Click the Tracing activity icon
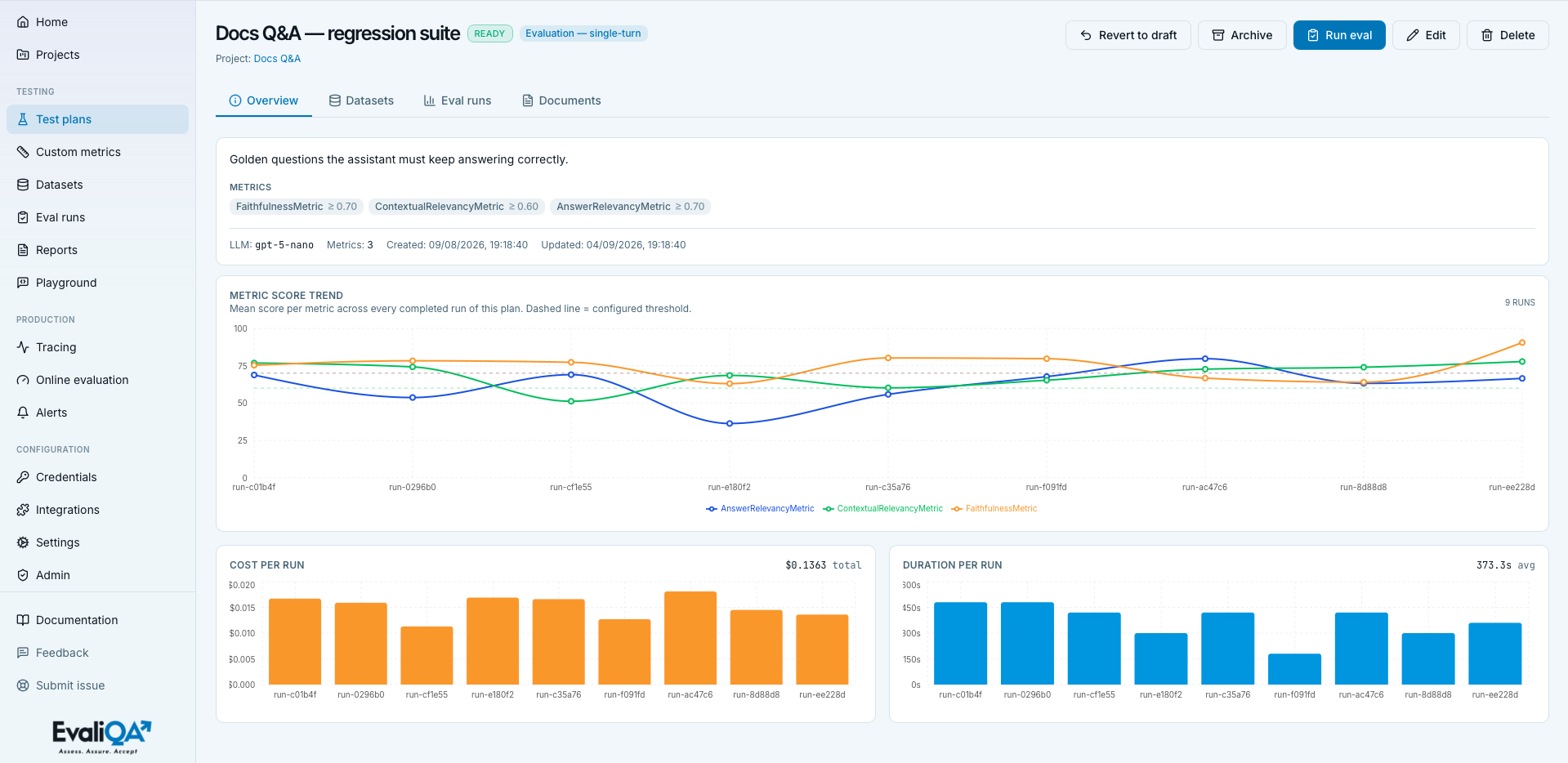Screen dimensions: 1568x763 (x=23, y=347)
